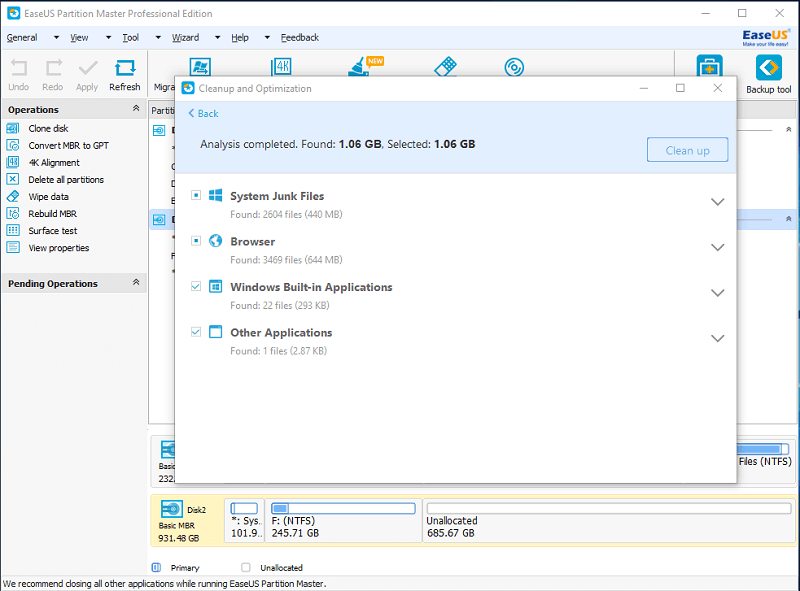Screen dimensions: 800x591
Task: Click the Surface test icon
Action: click(x=13, y=230)
